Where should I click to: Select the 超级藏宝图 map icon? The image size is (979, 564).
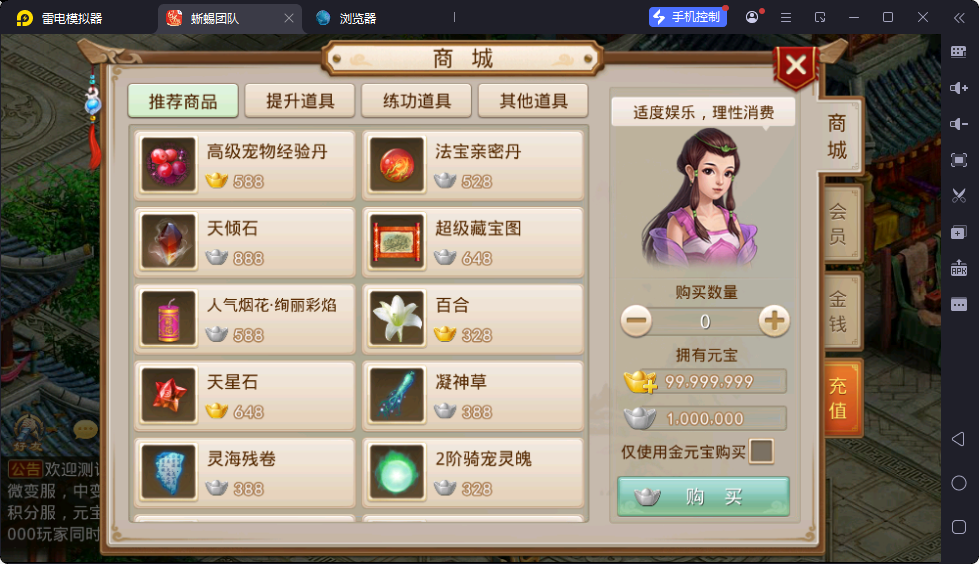coord(396,242)
